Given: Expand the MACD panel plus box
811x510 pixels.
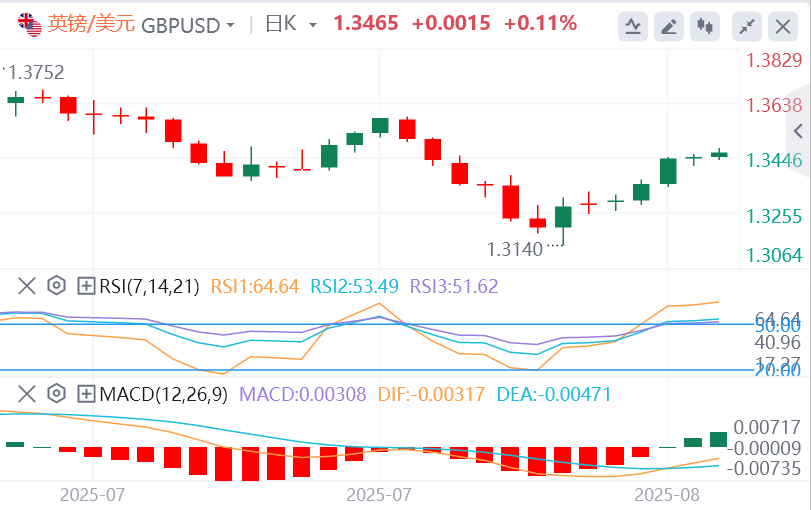Looking at the screenshot, I should click(86, 394).
